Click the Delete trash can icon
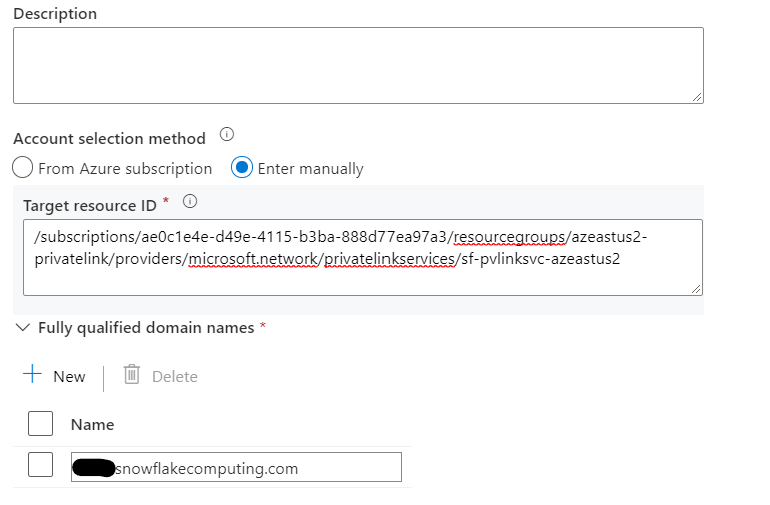The image size is (770, 505). [132, 374]
